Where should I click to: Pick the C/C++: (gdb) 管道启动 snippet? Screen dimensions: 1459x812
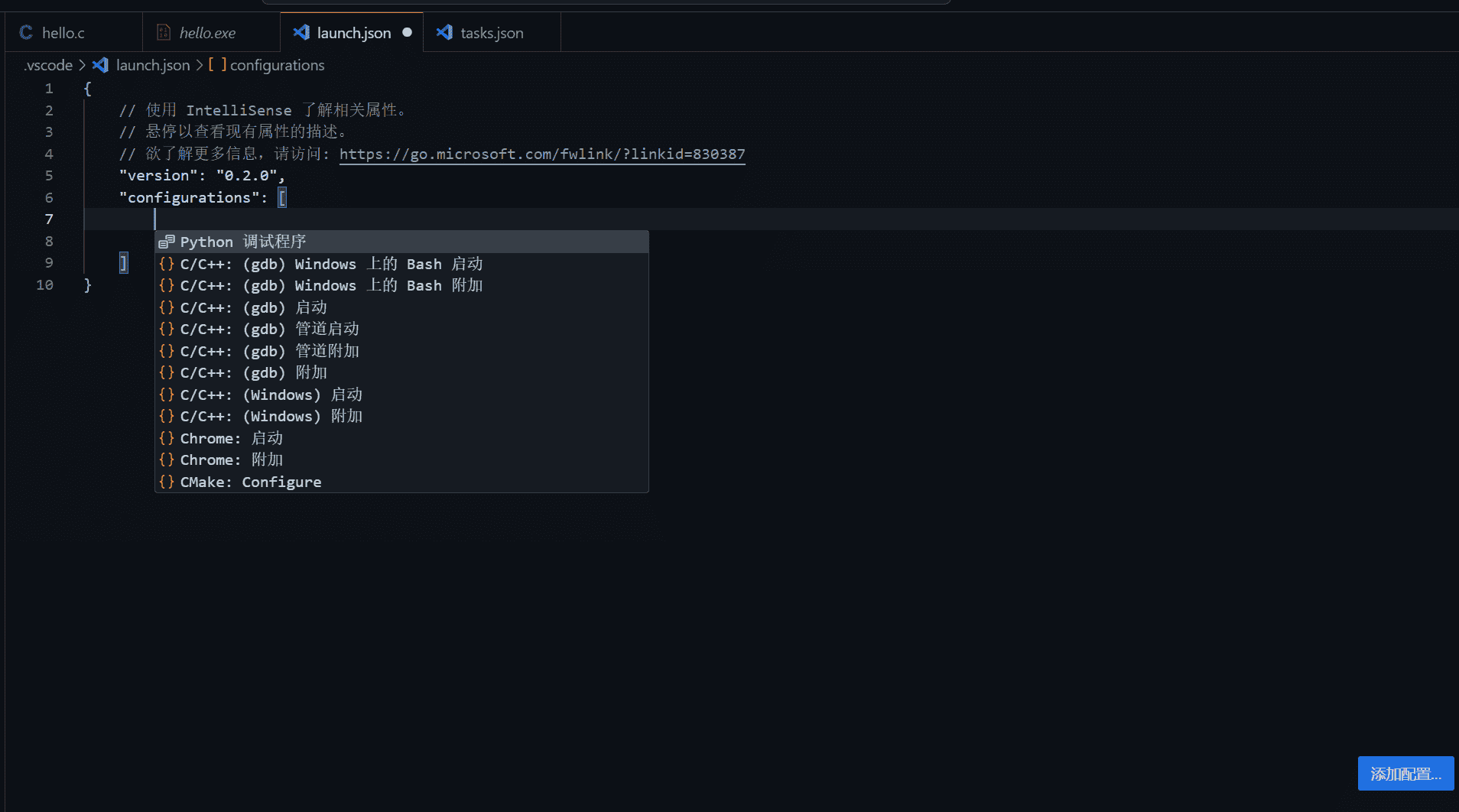401,329
